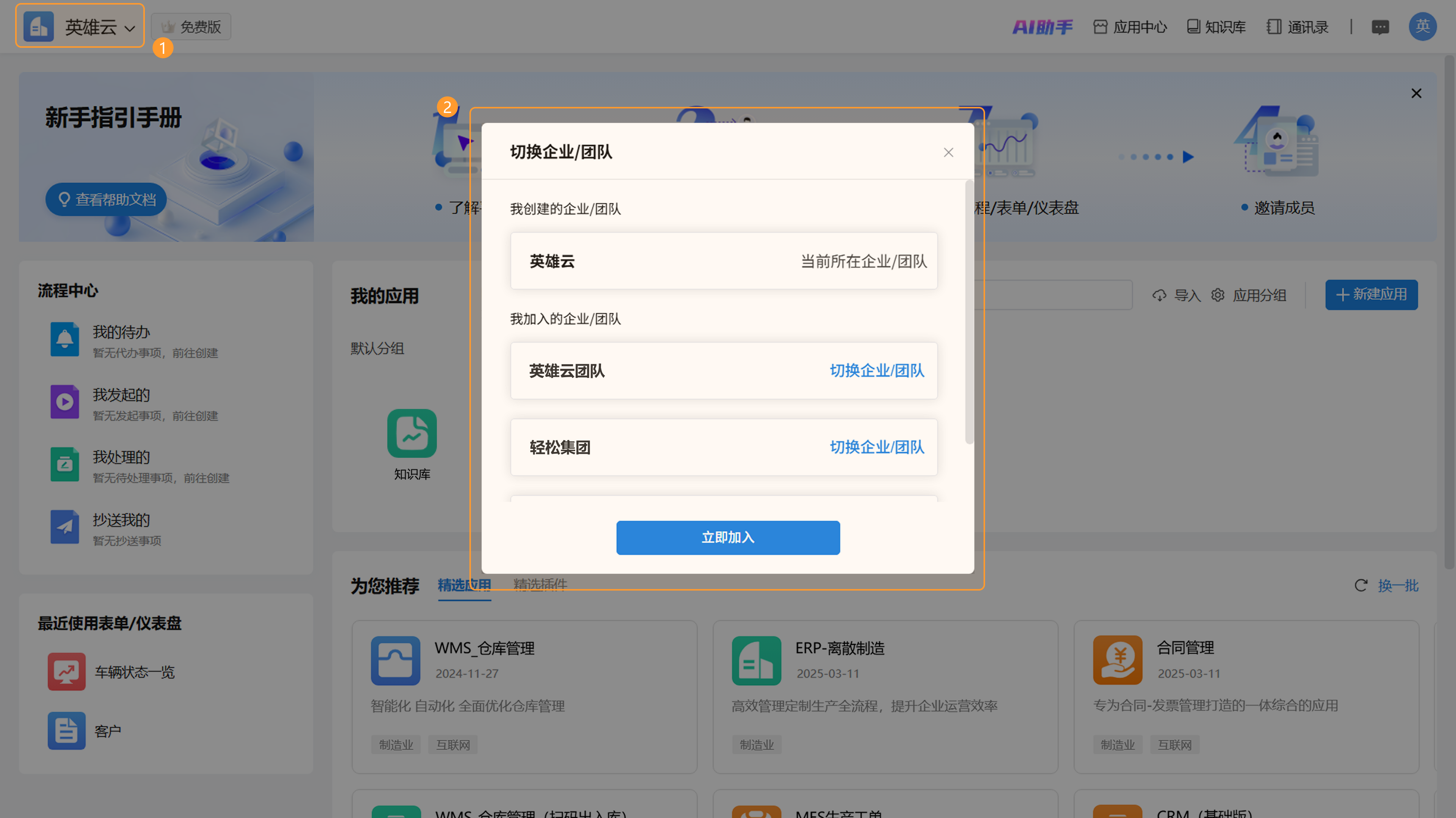Click 查看帮助文档 button

[106, 199]
